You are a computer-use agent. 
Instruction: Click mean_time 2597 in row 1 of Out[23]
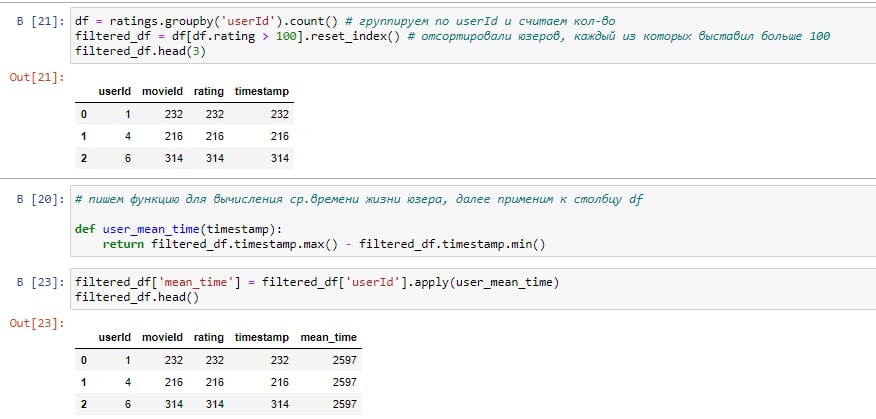[344, 383]
